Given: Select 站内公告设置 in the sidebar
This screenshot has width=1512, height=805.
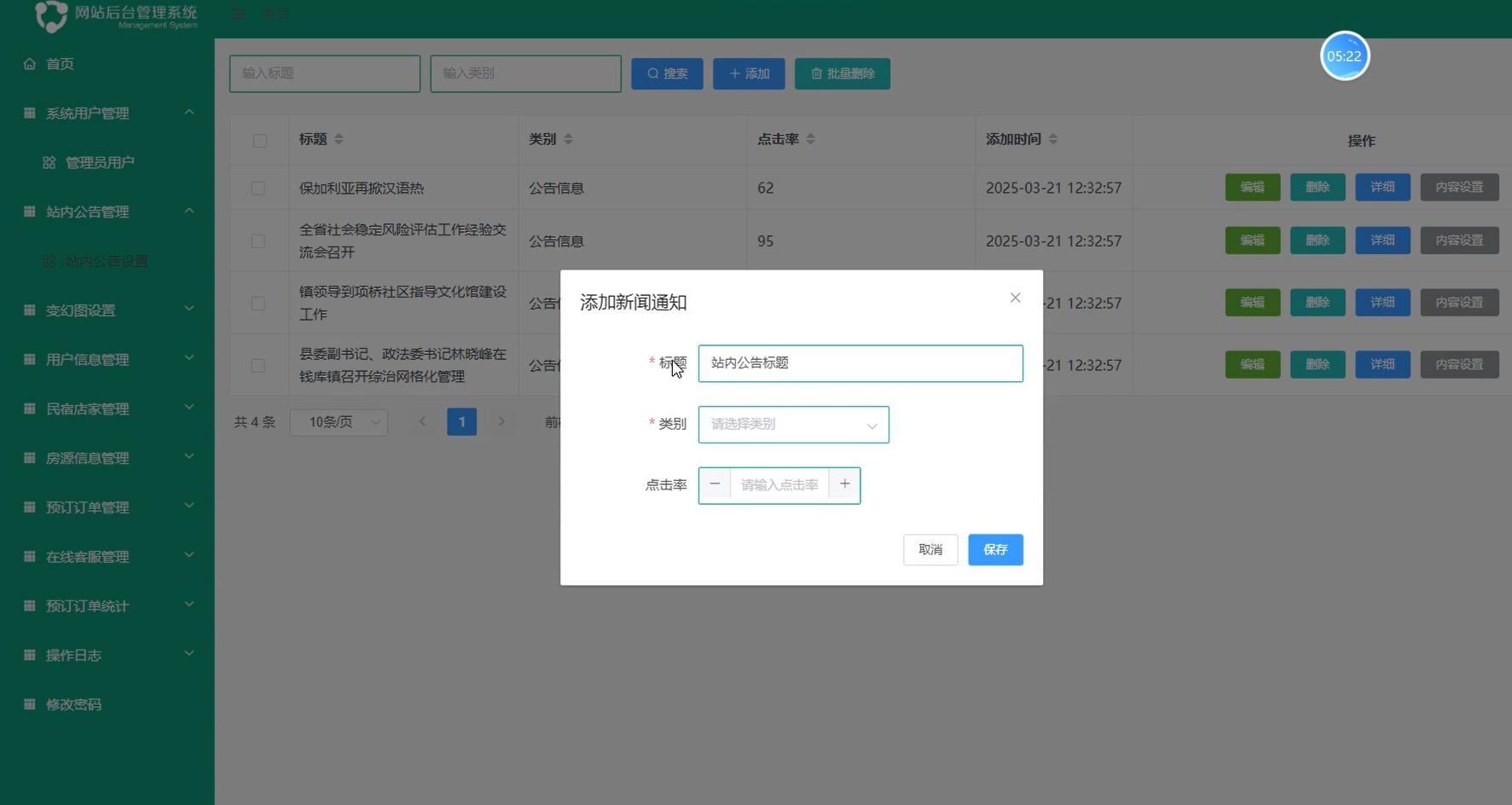Looking at the screenshot, I should pyautogui.click(x=106, y=261).
